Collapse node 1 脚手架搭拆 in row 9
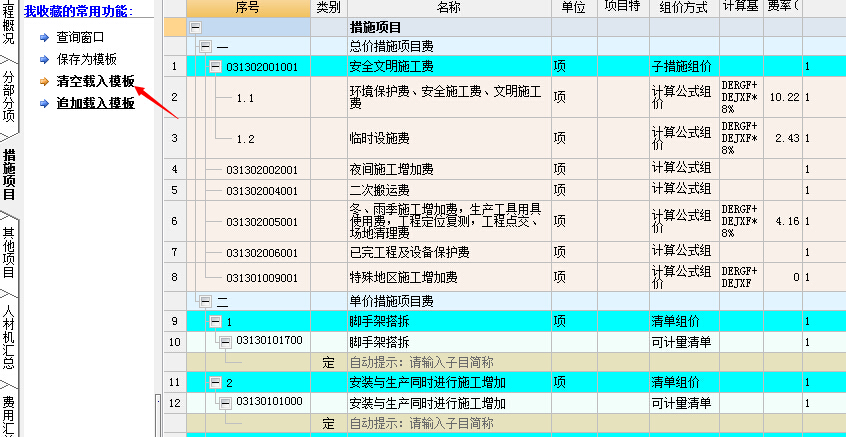Screen dimensions: 846x437 (x=216, y=322)
